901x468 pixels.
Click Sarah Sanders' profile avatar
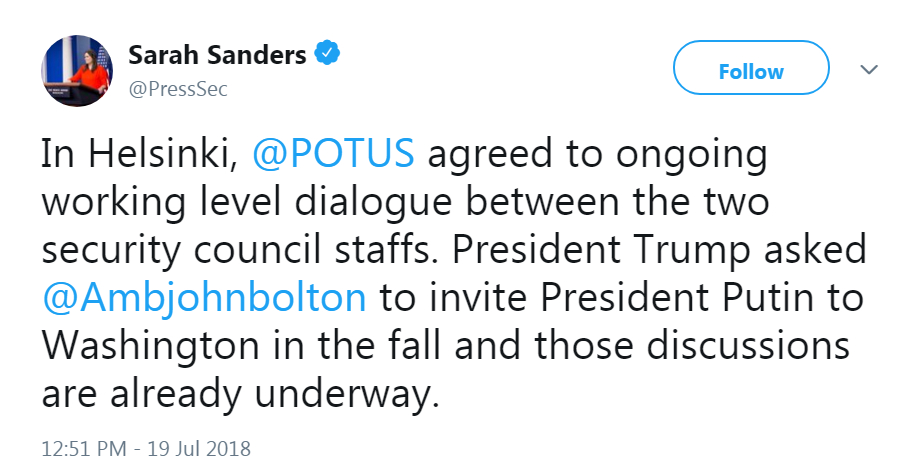point(77,71)
